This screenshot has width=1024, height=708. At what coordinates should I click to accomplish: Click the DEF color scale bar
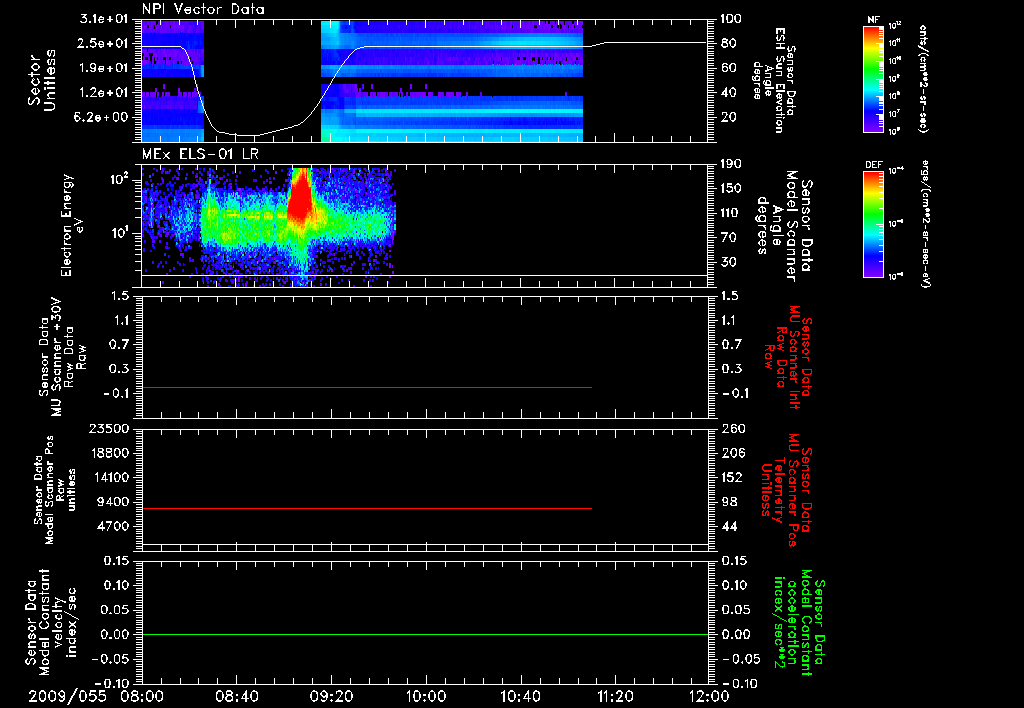click(x=874, y=224)
